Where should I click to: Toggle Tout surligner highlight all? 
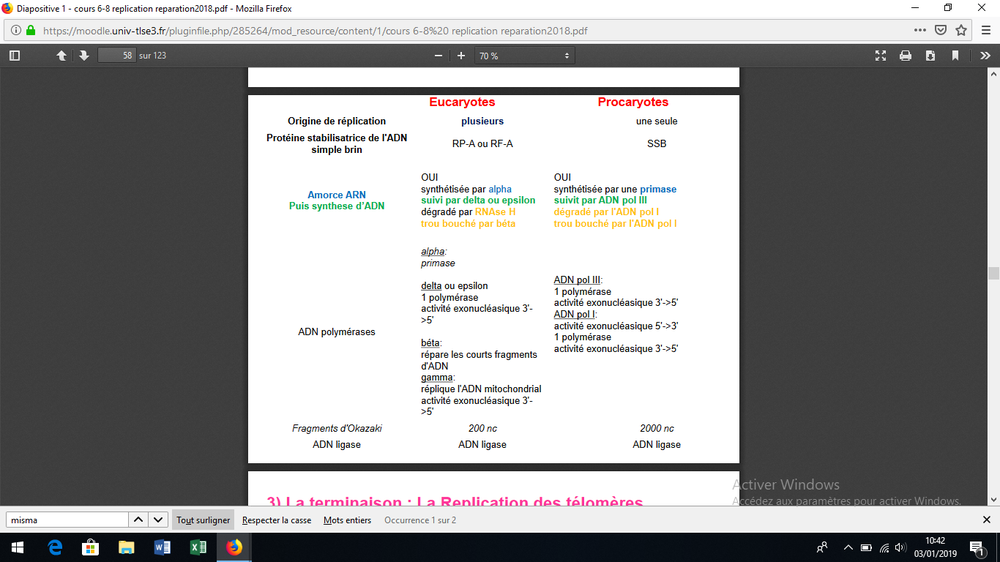[x=203, y=520]
